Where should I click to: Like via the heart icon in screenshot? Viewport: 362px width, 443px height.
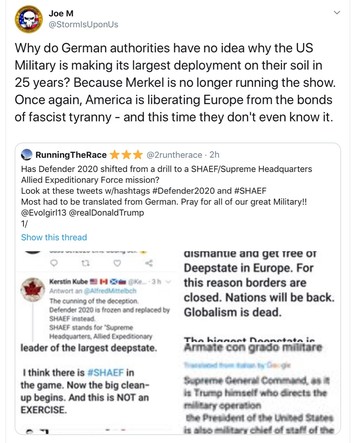click(x=117, y=263)
